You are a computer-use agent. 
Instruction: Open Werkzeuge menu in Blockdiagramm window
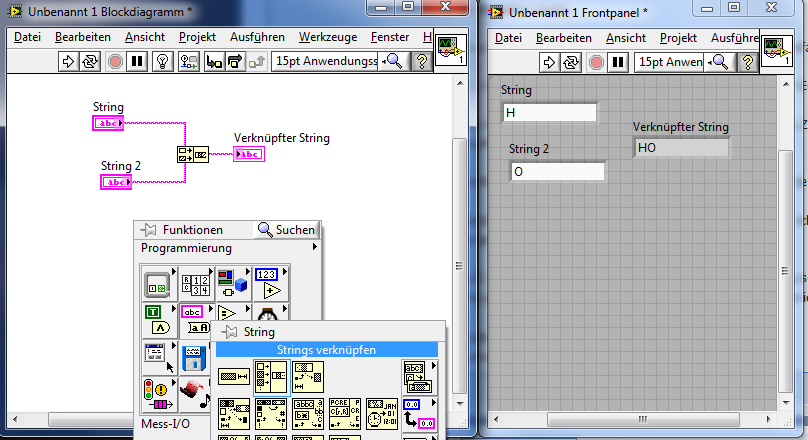(x=328, y=37)
